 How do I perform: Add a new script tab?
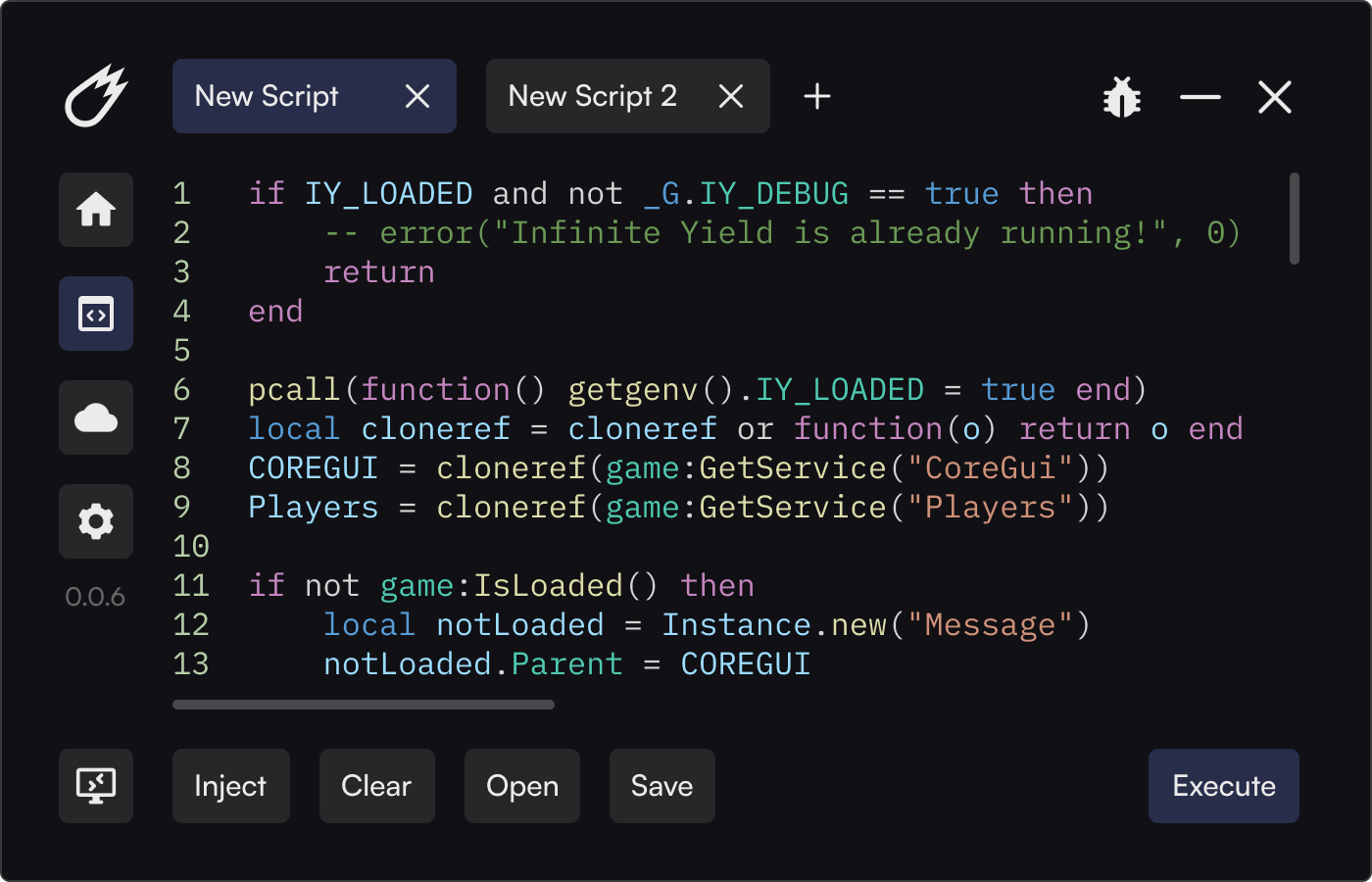point(817,96)
